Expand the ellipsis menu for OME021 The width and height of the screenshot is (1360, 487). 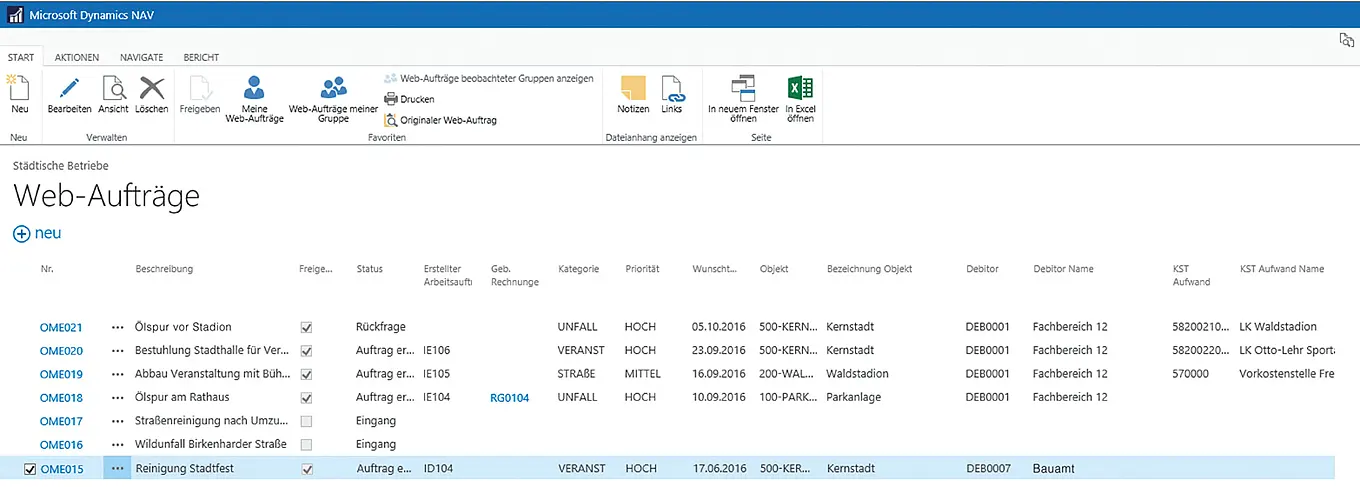click(118, 327)
